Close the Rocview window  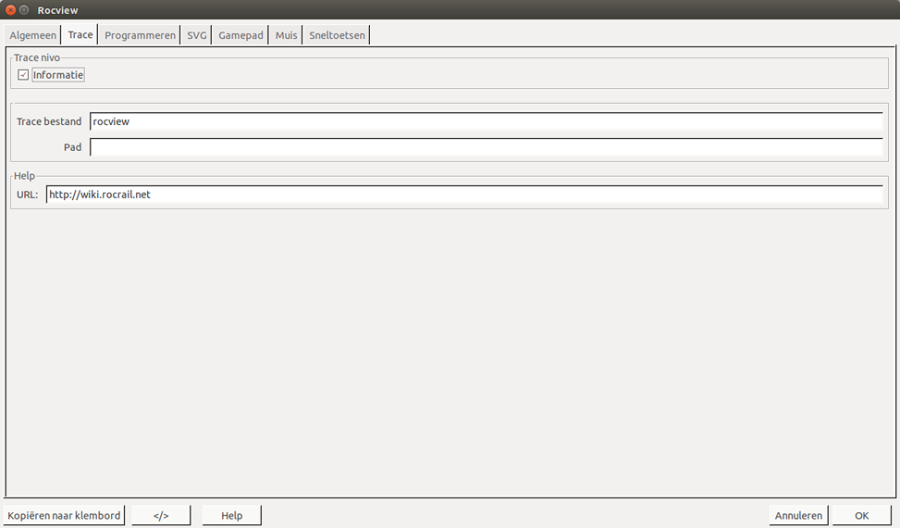tap(10, 10)
